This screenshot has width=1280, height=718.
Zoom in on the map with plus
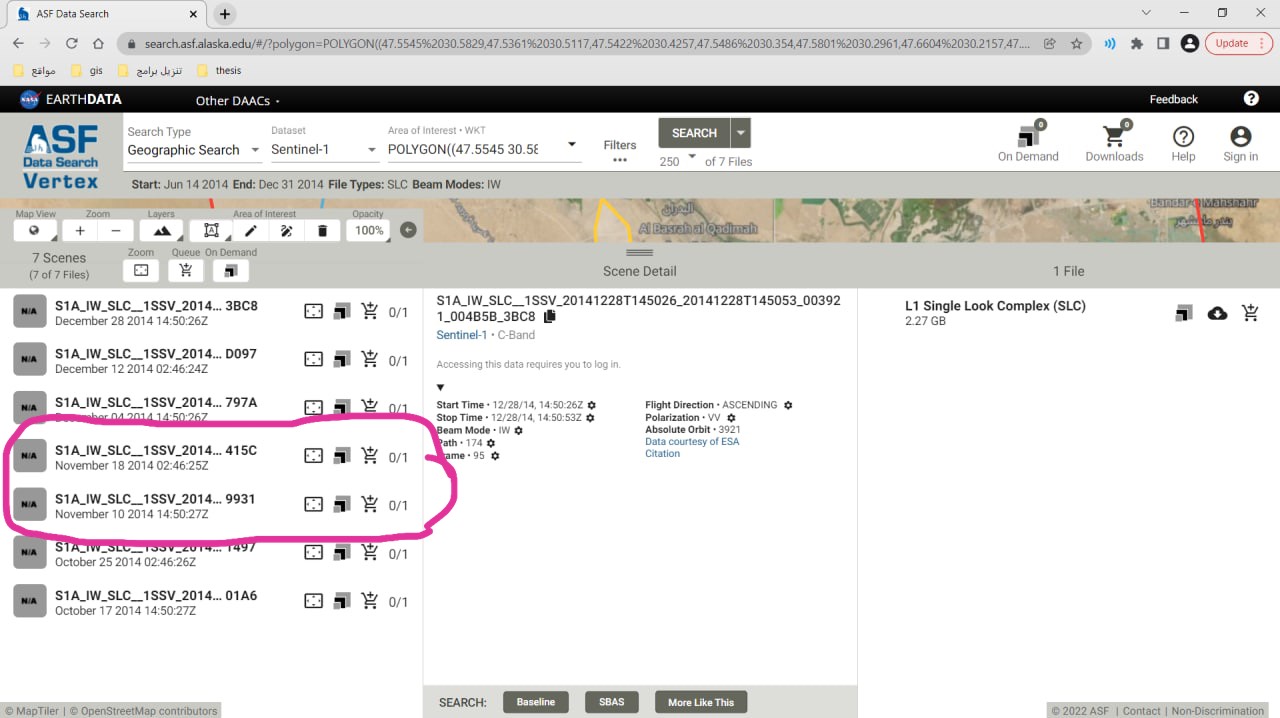point(80,231)
